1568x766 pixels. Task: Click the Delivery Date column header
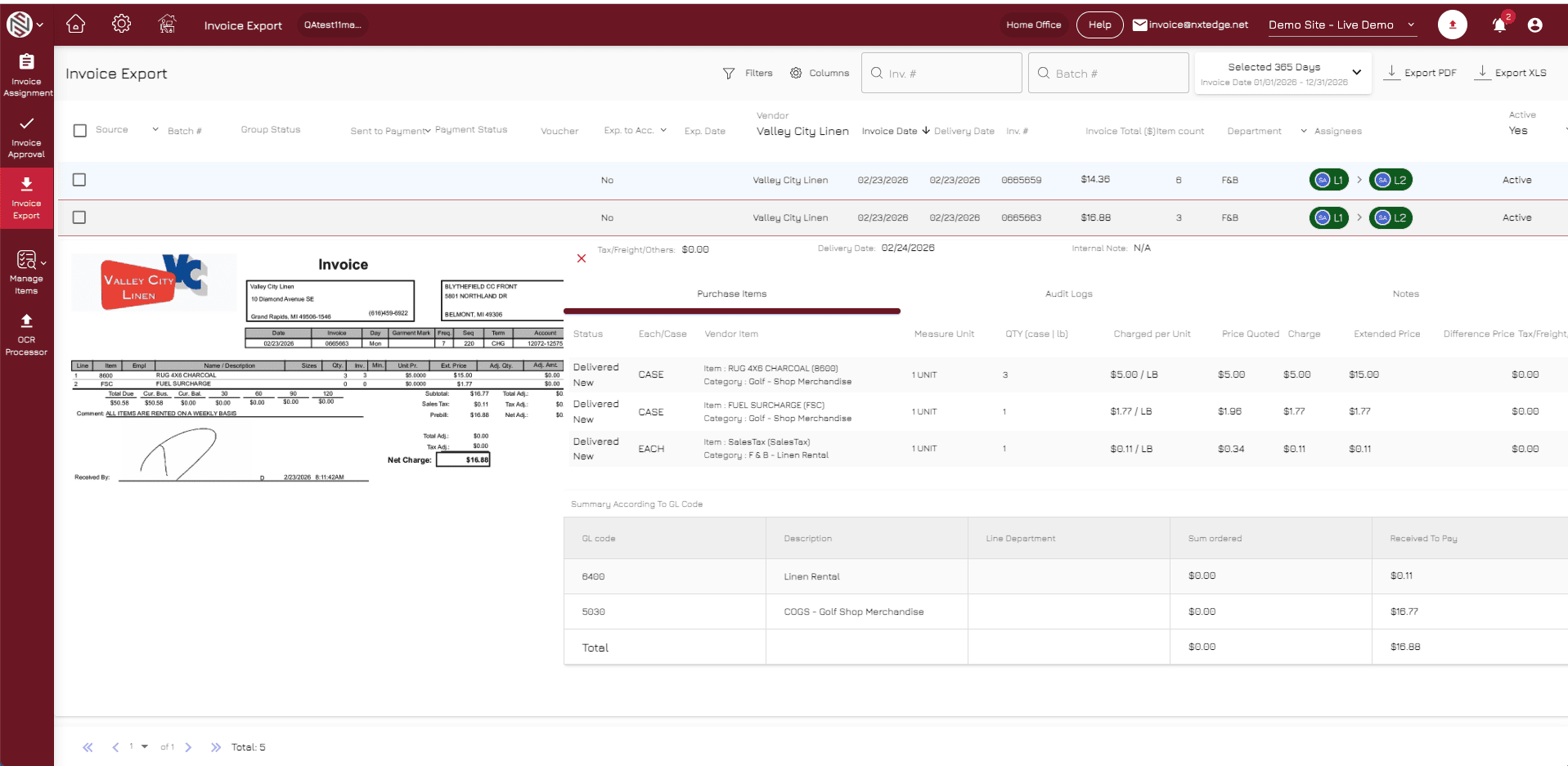pos(964,131)
